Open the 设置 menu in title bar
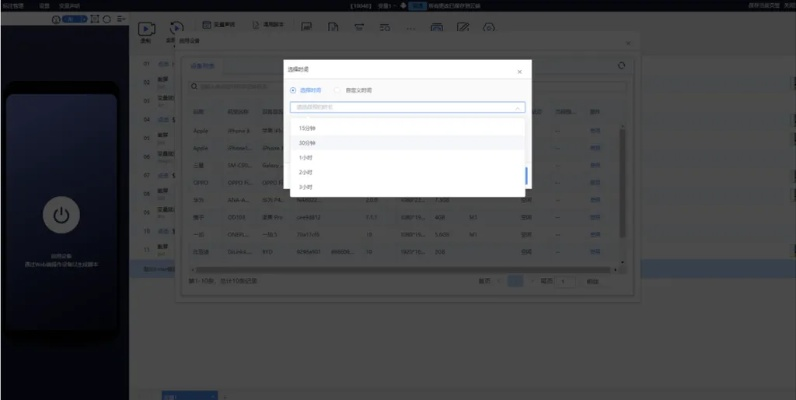This screenshot has width=796, height=400. click(45, 5)
